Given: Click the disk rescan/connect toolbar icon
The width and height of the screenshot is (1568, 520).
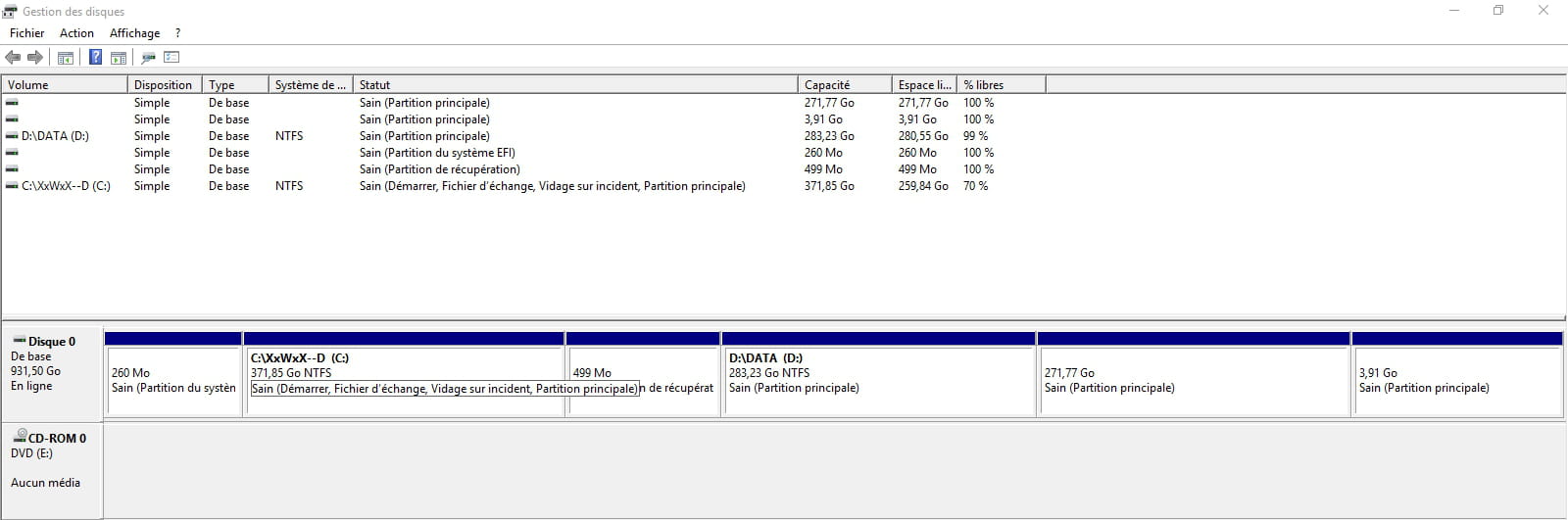Looking at the screenshot, I should tap(148, 58).
